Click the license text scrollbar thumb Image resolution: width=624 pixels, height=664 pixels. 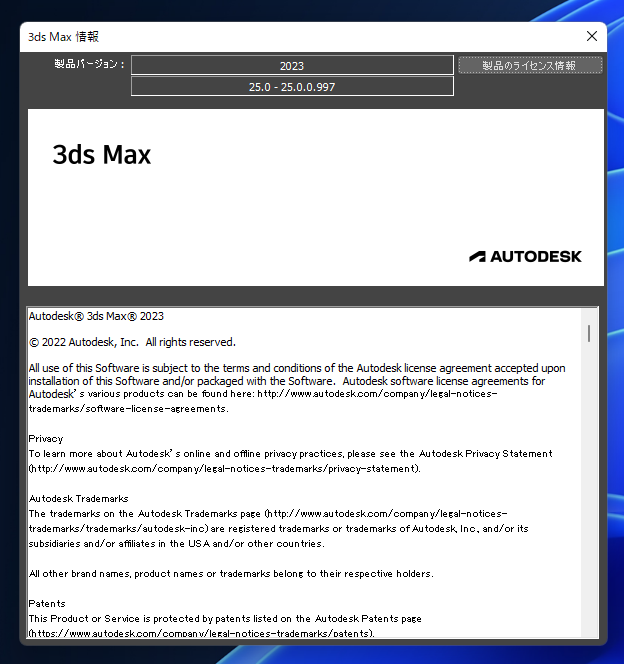pos(589,334)
